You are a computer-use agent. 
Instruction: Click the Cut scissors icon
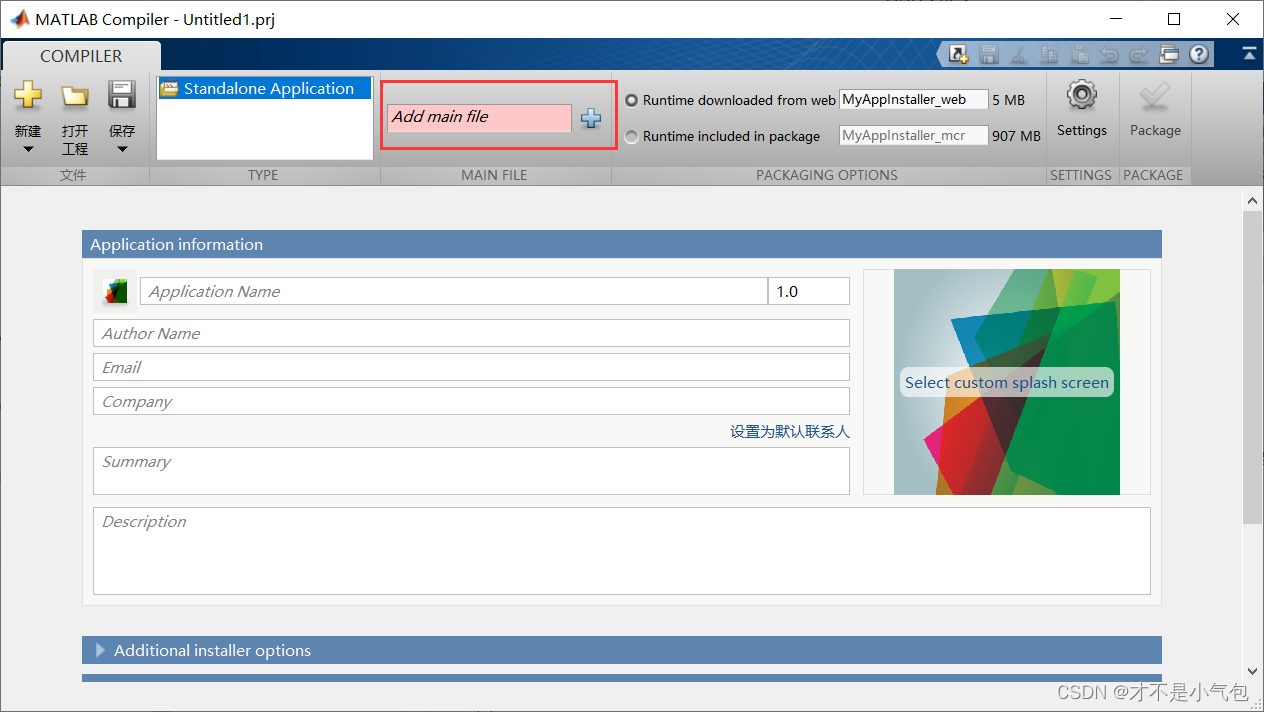pyautogui.click(x=1019, y=55)
